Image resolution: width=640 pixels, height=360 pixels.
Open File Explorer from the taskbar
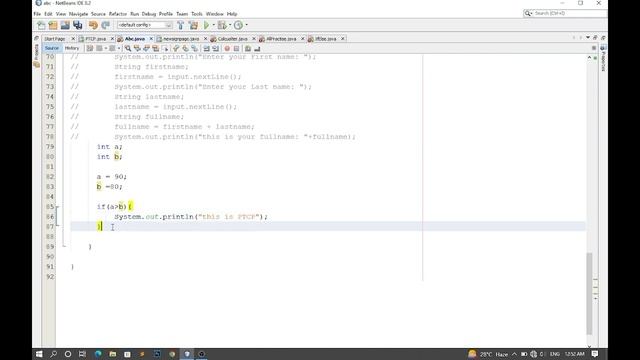[x=113, y=354]
